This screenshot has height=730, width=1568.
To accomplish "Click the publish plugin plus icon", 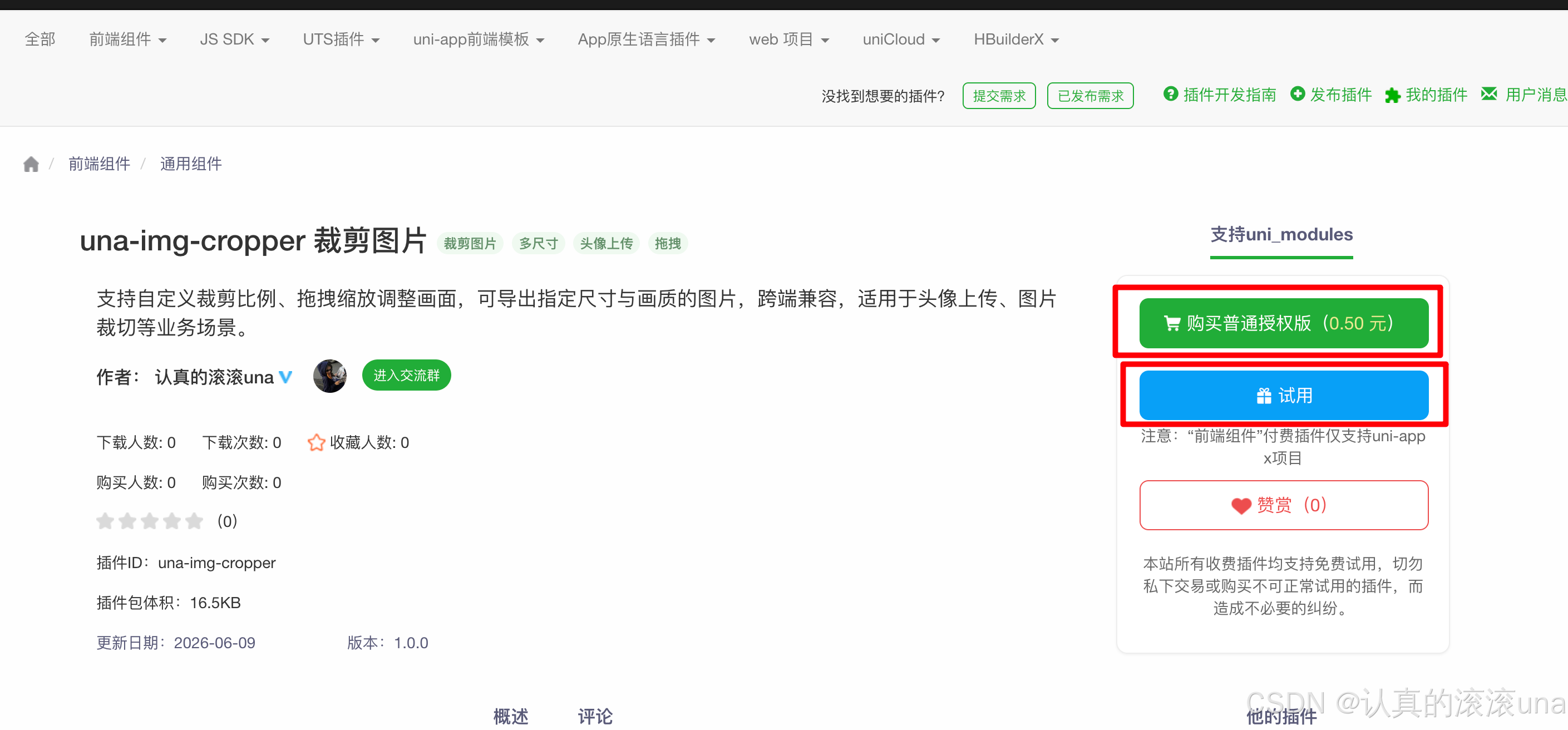I will [x=1297, y=95].
